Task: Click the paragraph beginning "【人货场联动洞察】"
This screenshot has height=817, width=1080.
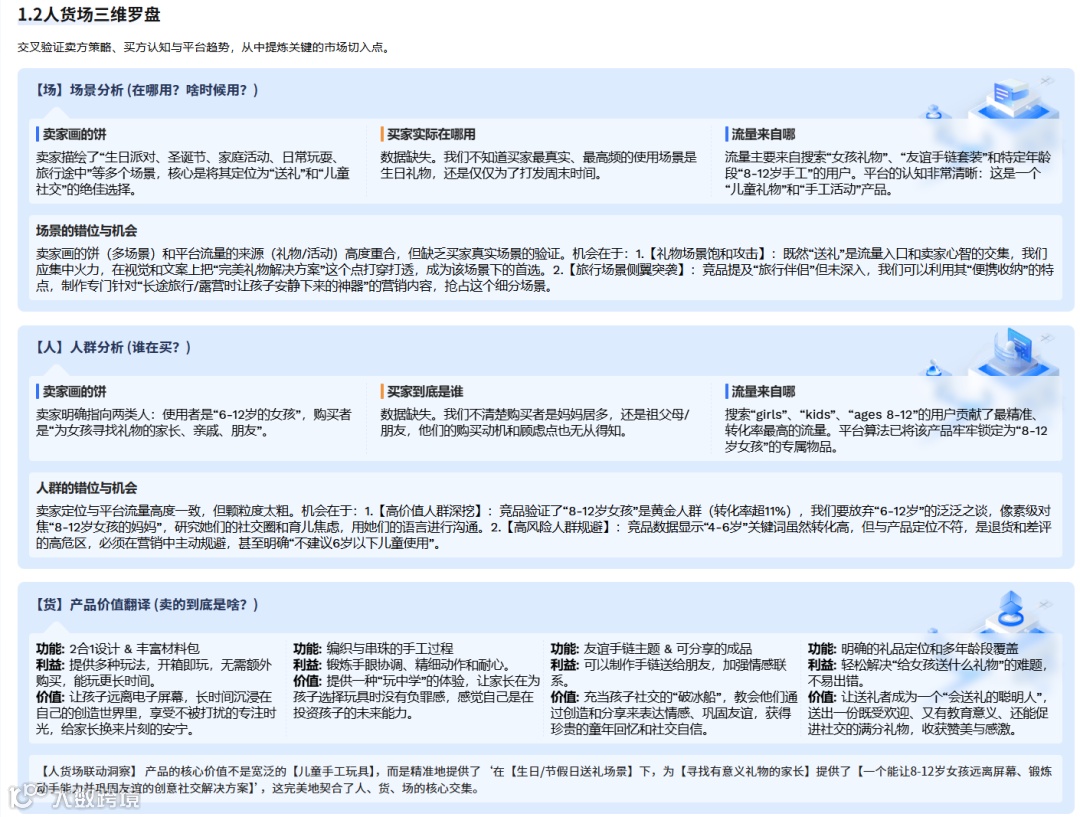Action: [x=544, y=780]
